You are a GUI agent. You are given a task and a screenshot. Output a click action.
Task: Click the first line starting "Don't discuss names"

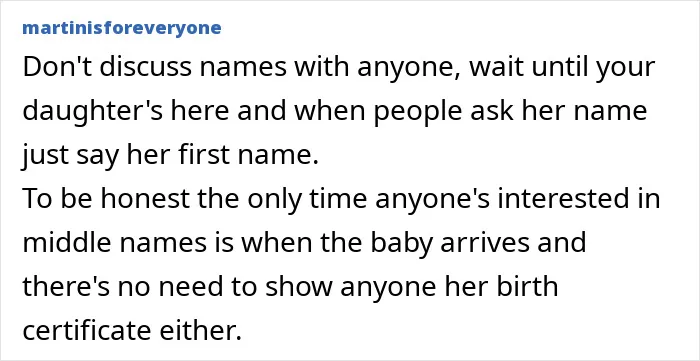pos(339,68)
